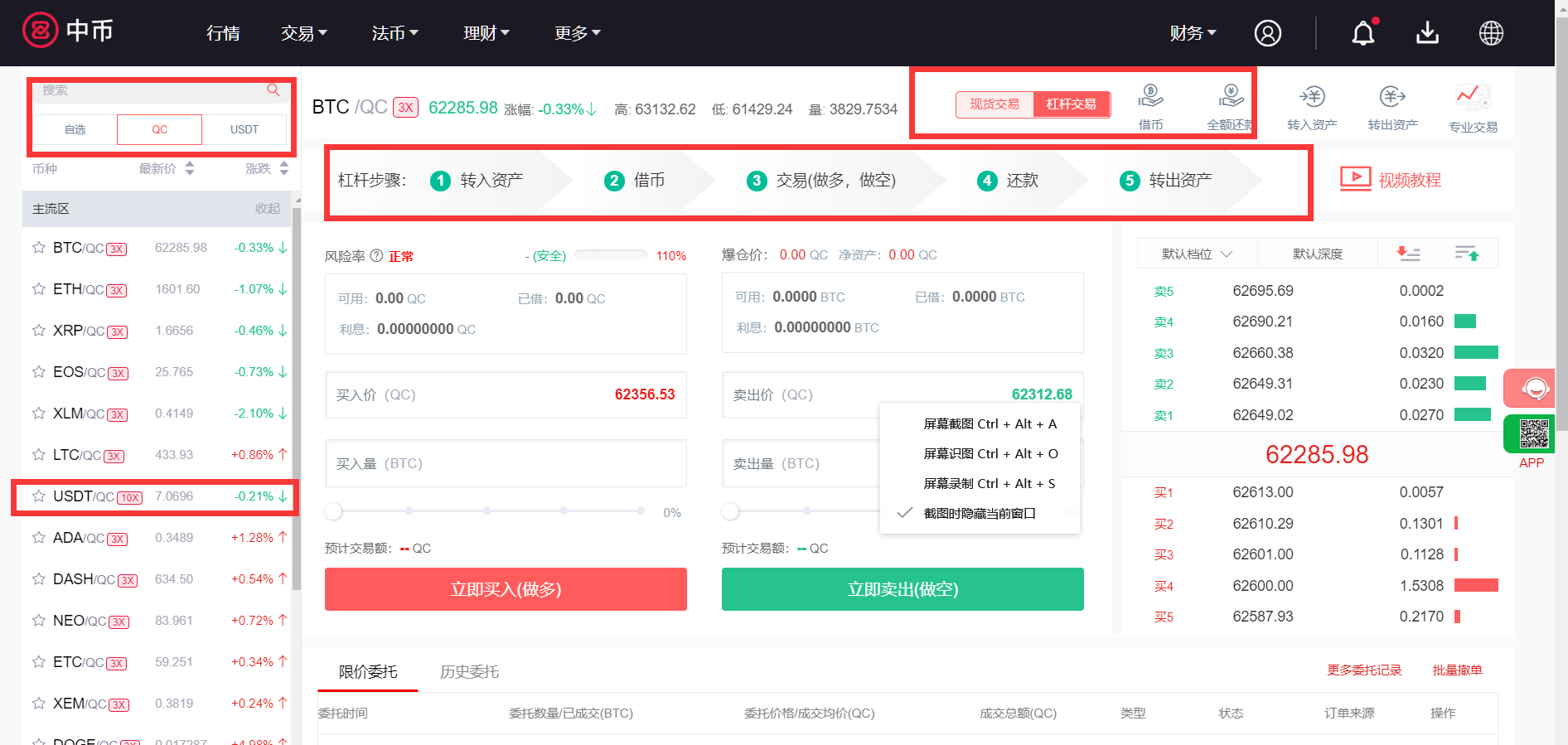Expand the 更多 dropdown menu
This screenshot has height=745, width=1568.
point(578,33)
